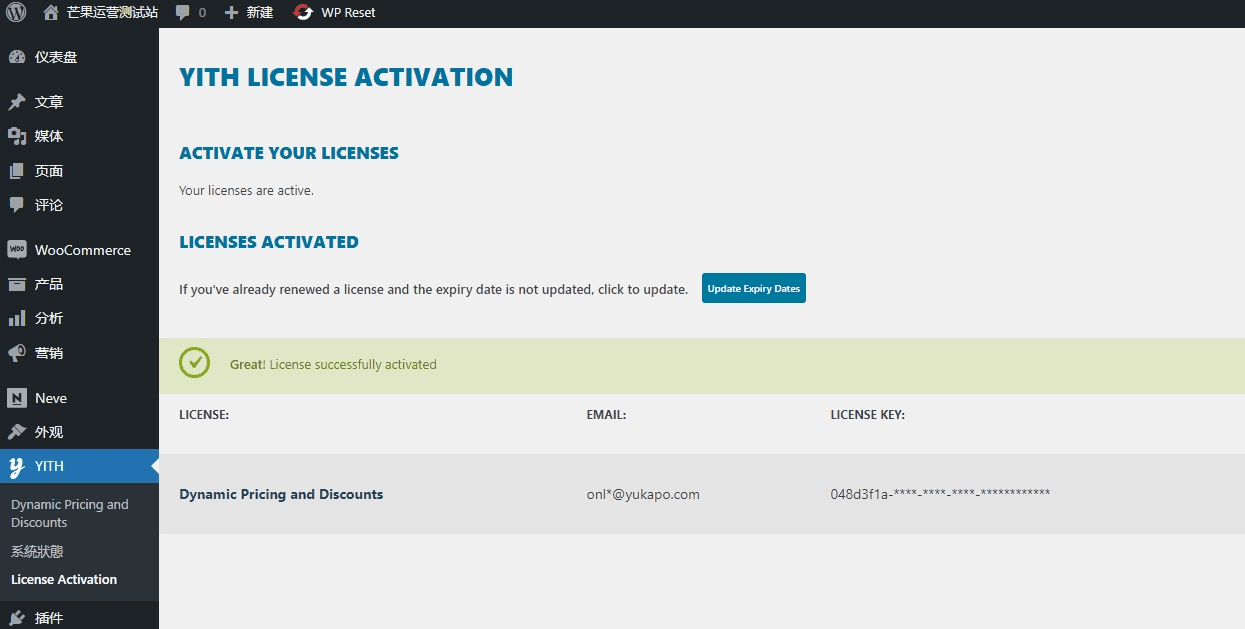Visit site 芒果运营测试站 in admin bar

click(x=112, y=13)
